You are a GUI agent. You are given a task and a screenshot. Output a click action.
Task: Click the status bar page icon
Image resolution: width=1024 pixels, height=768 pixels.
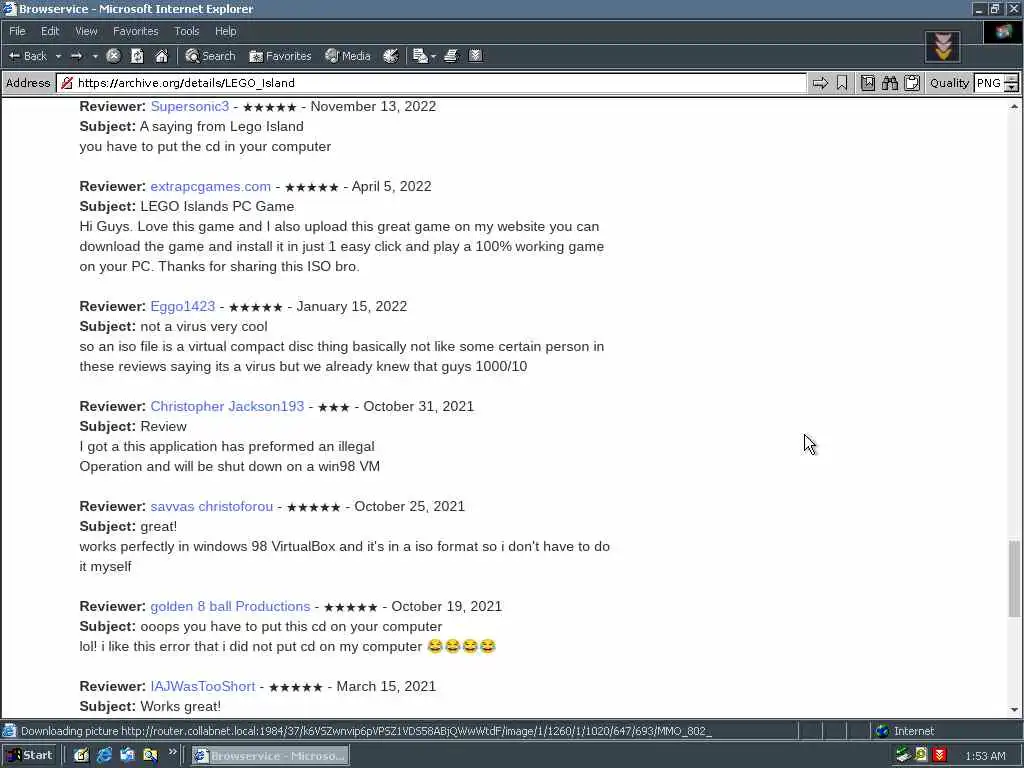click(9, 731)
